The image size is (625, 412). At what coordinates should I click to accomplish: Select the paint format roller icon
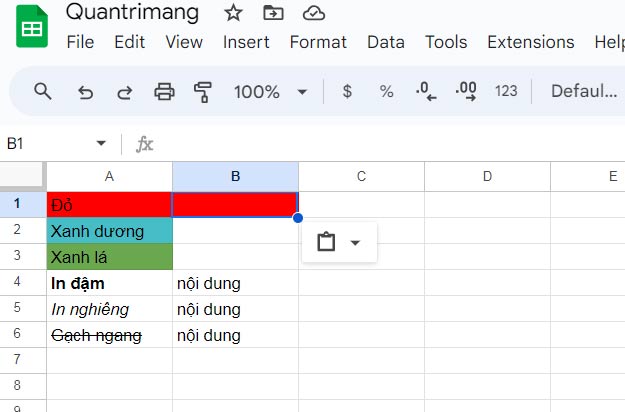pos(204,92)
